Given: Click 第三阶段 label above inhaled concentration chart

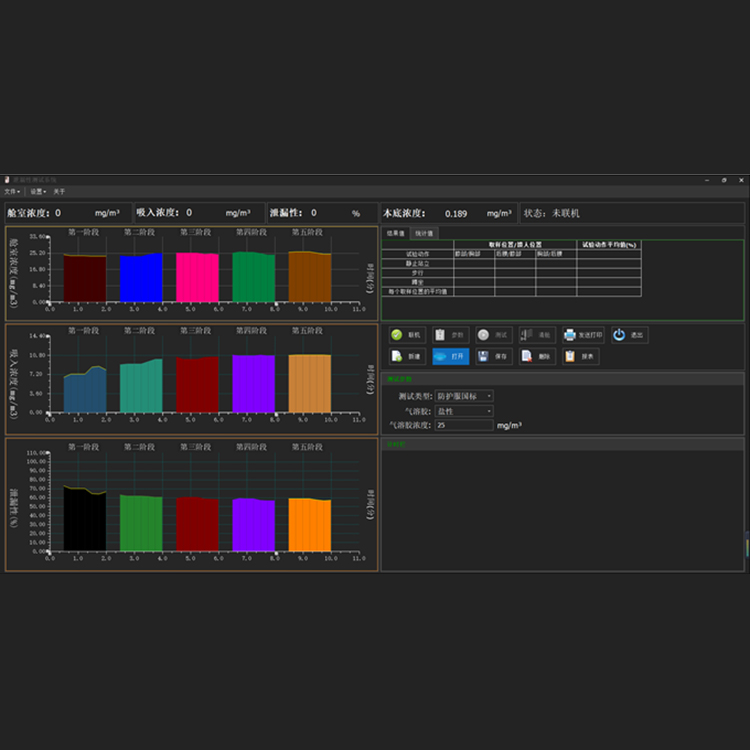Looking at the screenshot, I should 196,331.
